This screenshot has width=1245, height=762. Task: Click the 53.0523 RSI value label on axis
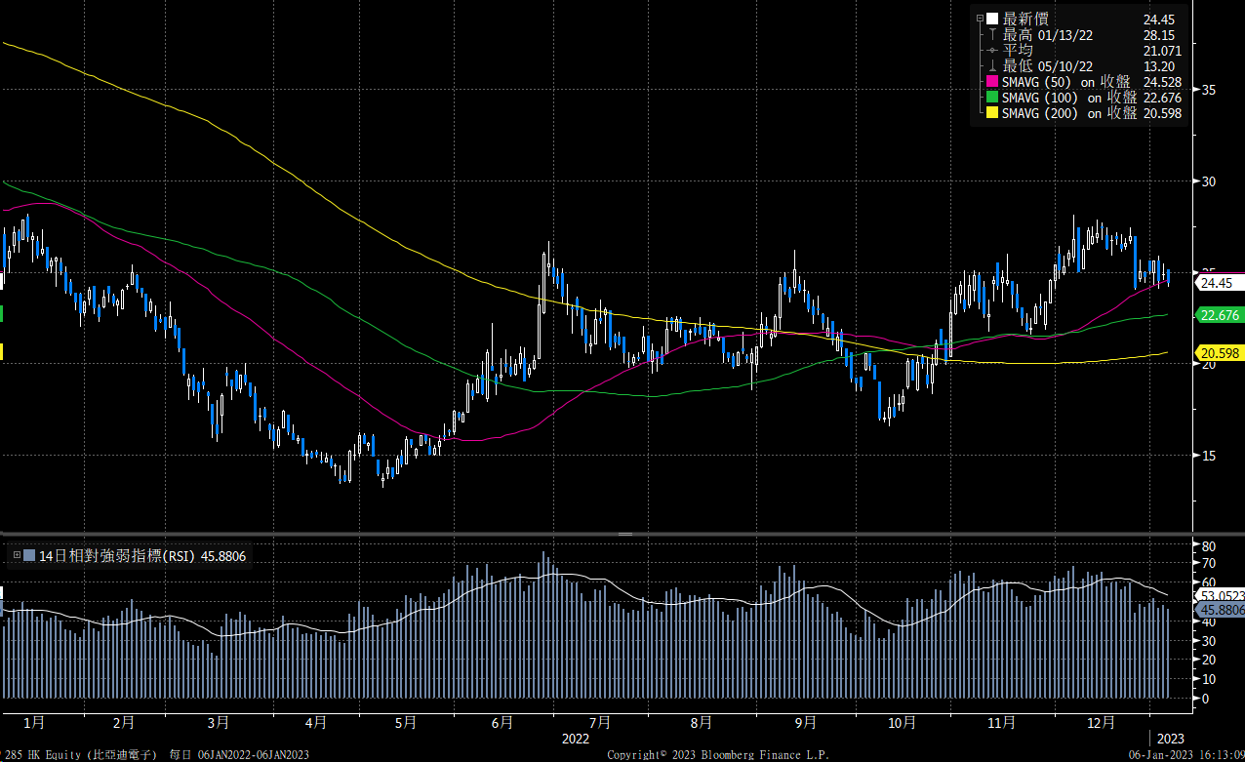pyautogui.click(x=1216, y=594)
